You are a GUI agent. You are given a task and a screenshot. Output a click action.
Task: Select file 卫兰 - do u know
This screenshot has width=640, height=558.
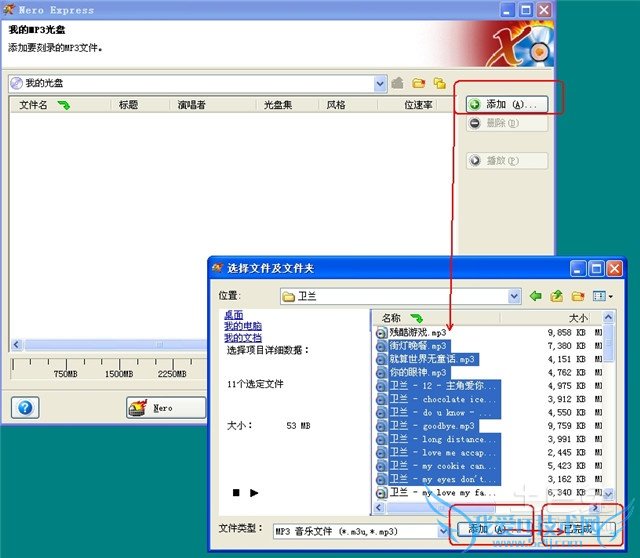443,413
